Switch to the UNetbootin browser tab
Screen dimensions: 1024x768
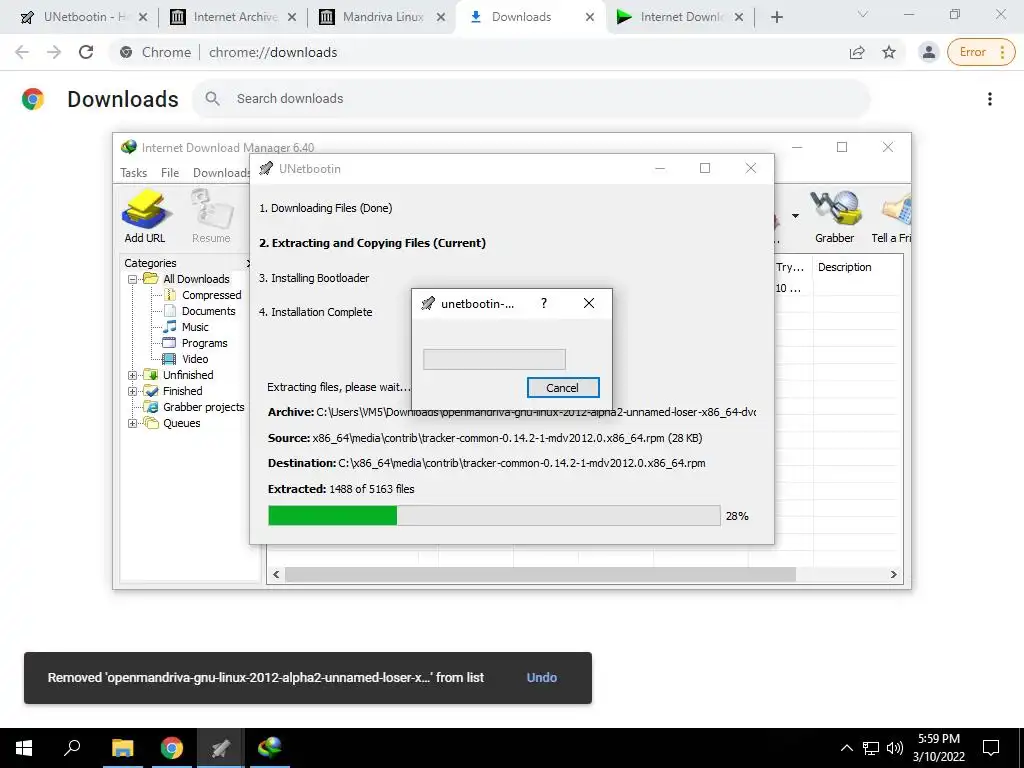pyautogui.click(x=83, y=17)
